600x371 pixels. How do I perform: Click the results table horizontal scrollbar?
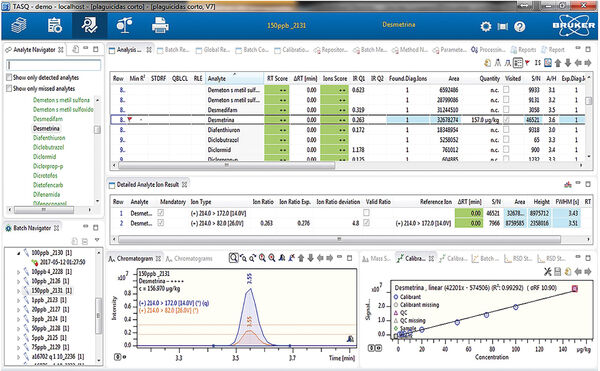click(x=227, y=165)
